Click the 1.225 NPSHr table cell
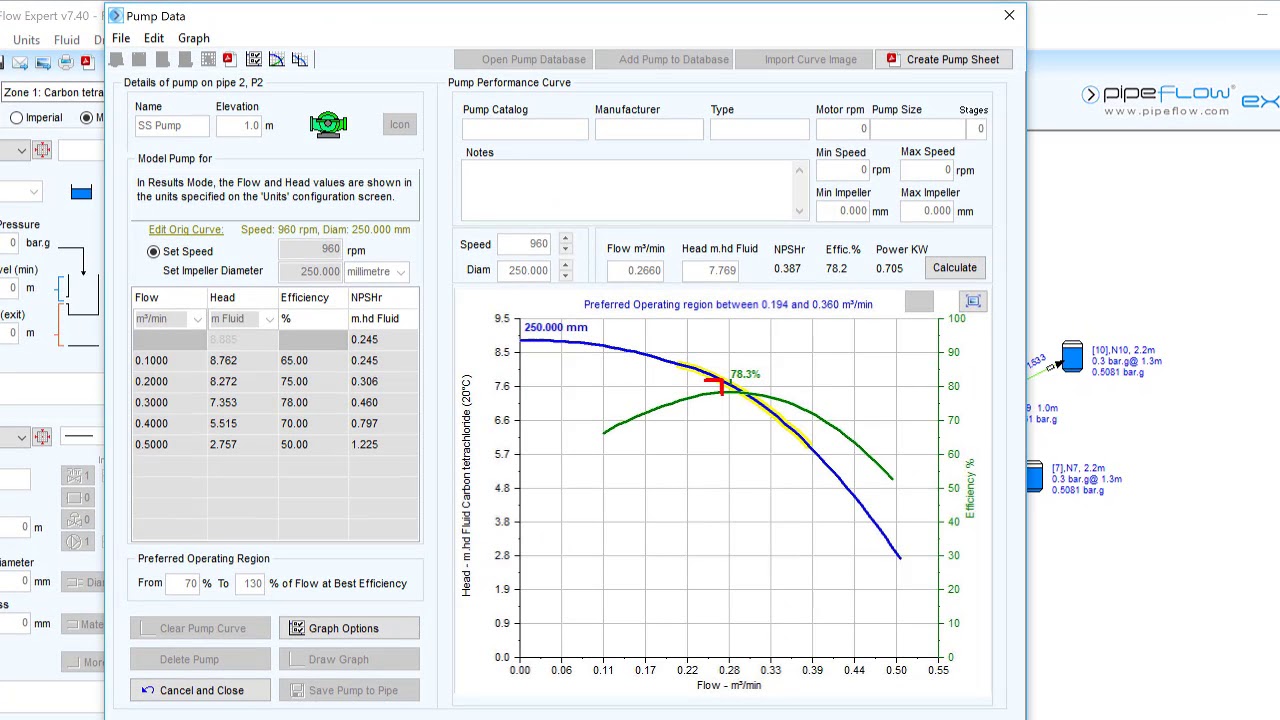Image resolution: width=1280 pixels, height=720 pixels. tap(382, 445)
